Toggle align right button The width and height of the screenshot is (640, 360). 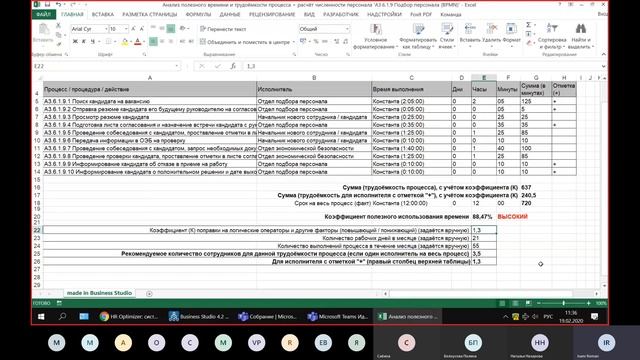171,41
